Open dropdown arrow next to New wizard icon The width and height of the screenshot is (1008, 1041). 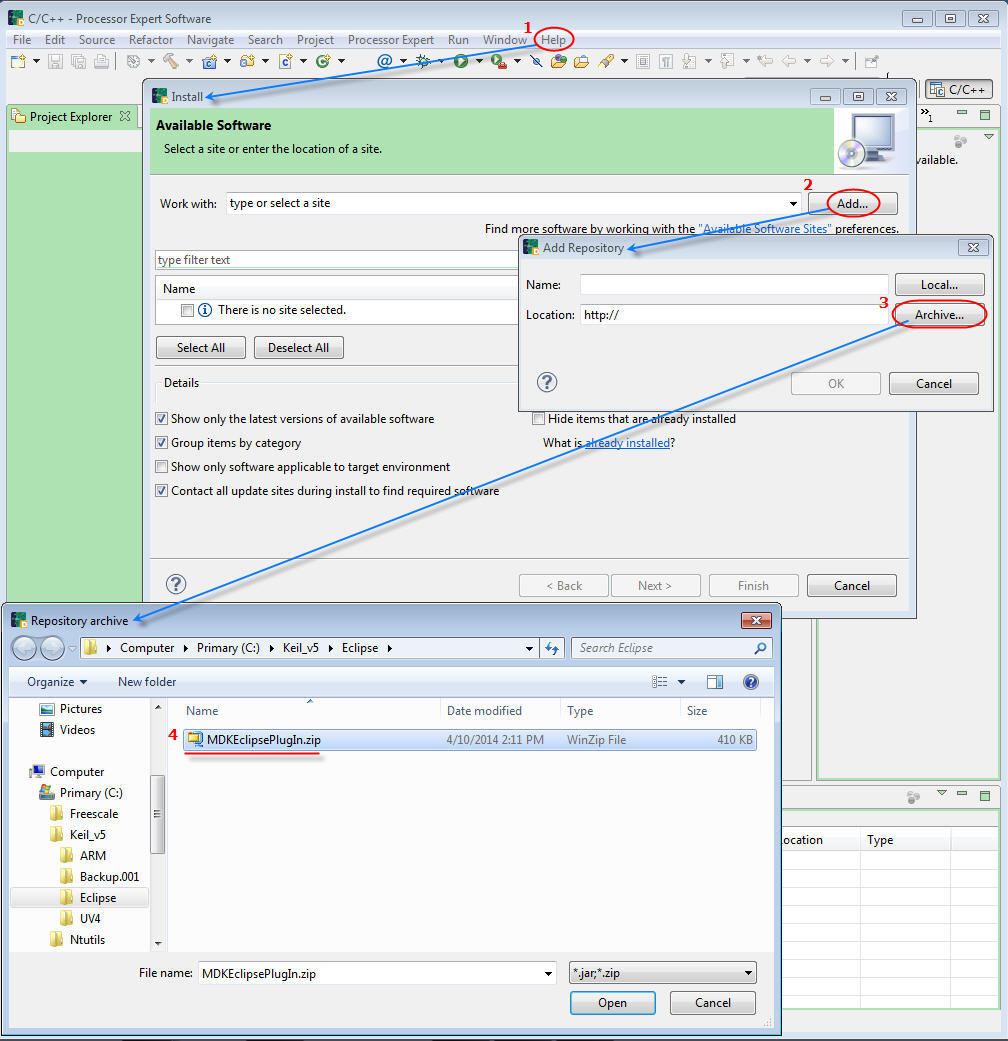click(37, 62)
